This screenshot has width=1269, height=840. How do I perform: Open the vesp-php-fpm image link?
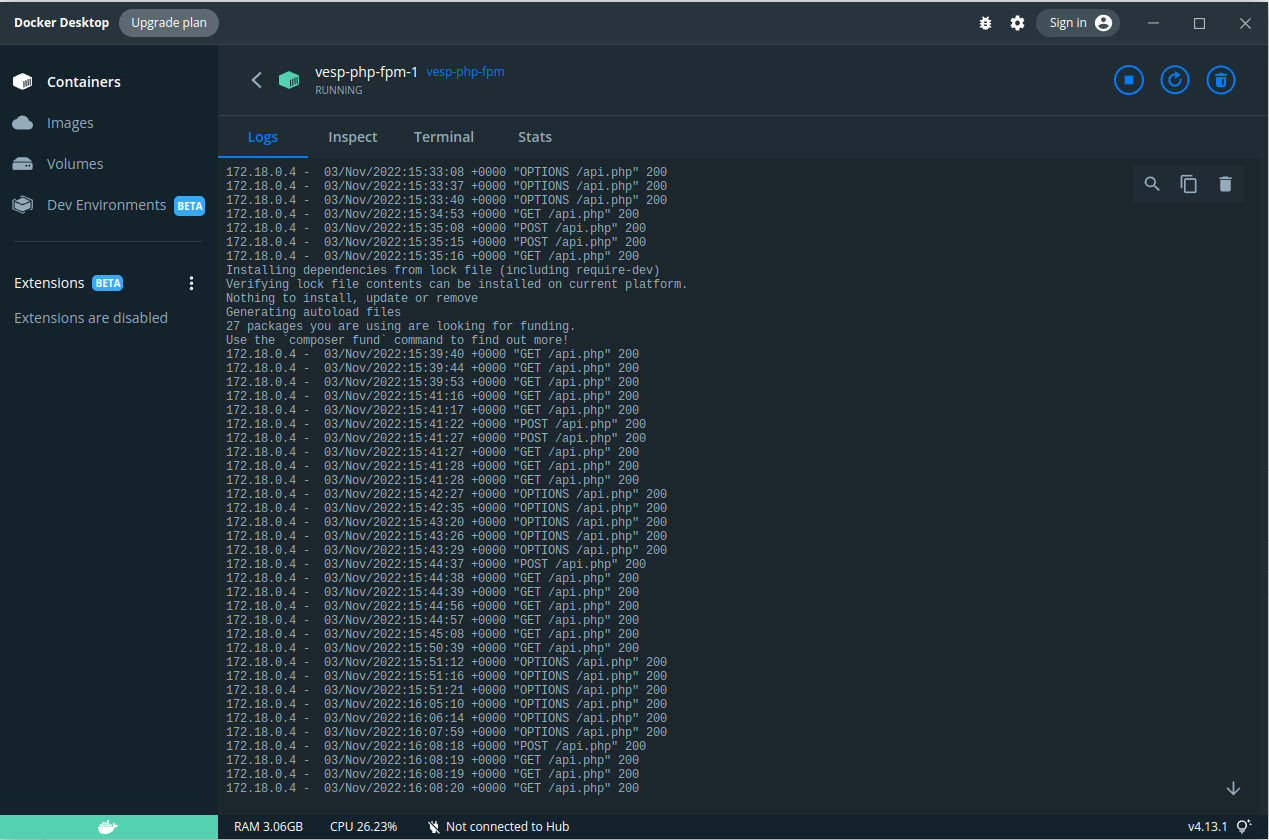[466, 72]
